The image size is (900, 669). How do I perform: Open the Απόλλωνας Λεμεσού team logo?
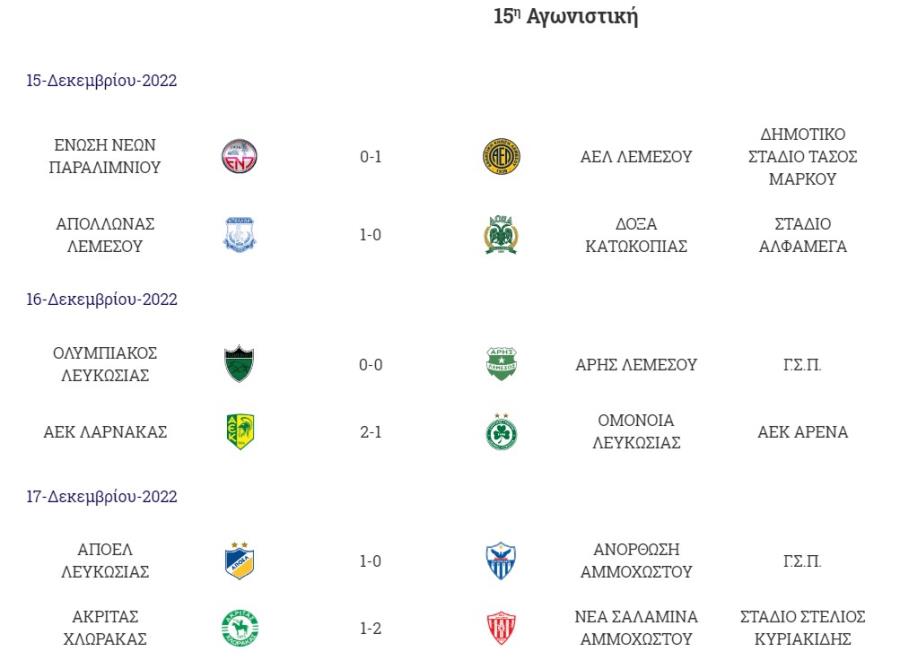point(239,235)
